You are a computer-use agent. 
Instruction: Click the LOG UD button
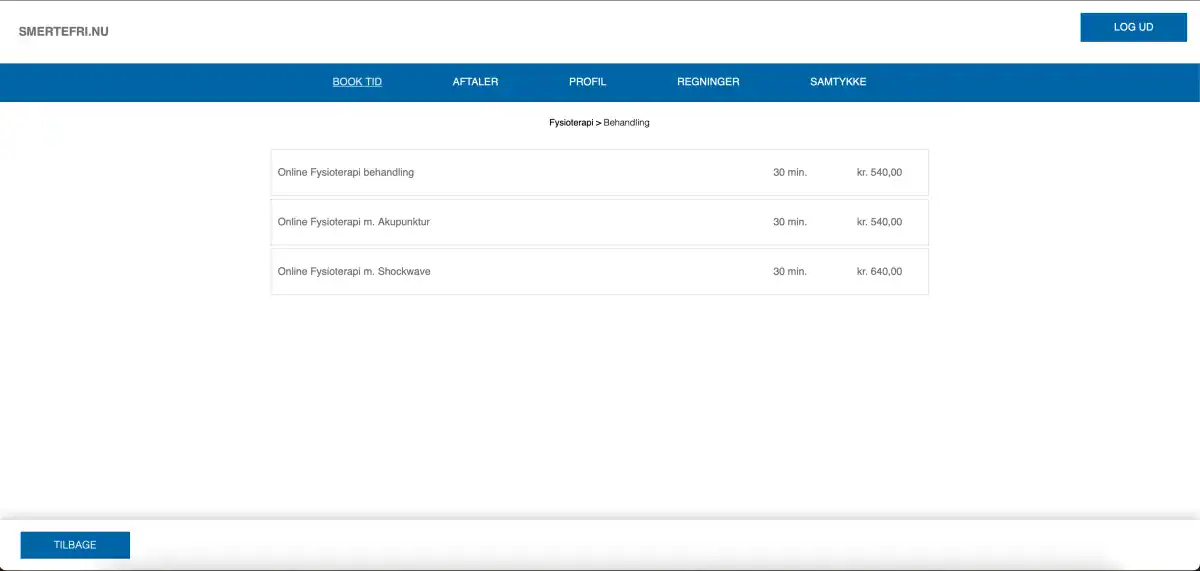click(1133, 27)
